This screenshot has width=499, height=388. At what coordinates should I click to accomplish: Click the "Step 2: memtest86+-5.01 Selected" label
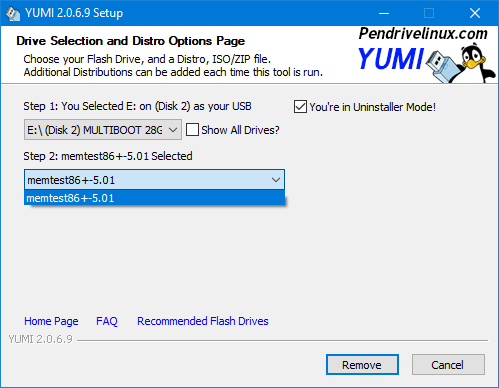tap(108, 156)
